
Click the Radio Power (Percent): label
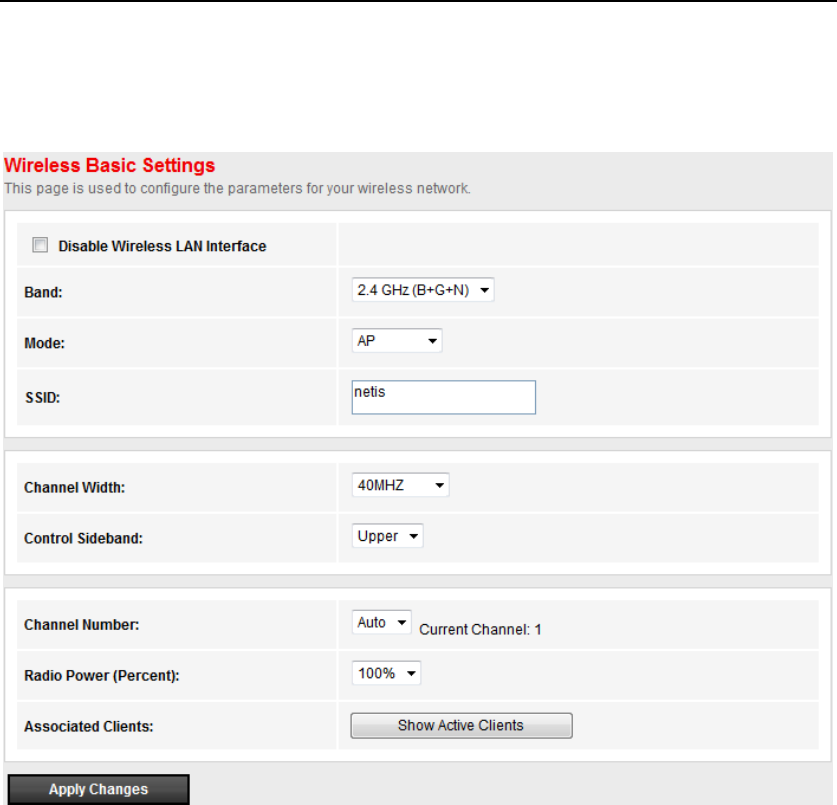(x=102, y=676)
